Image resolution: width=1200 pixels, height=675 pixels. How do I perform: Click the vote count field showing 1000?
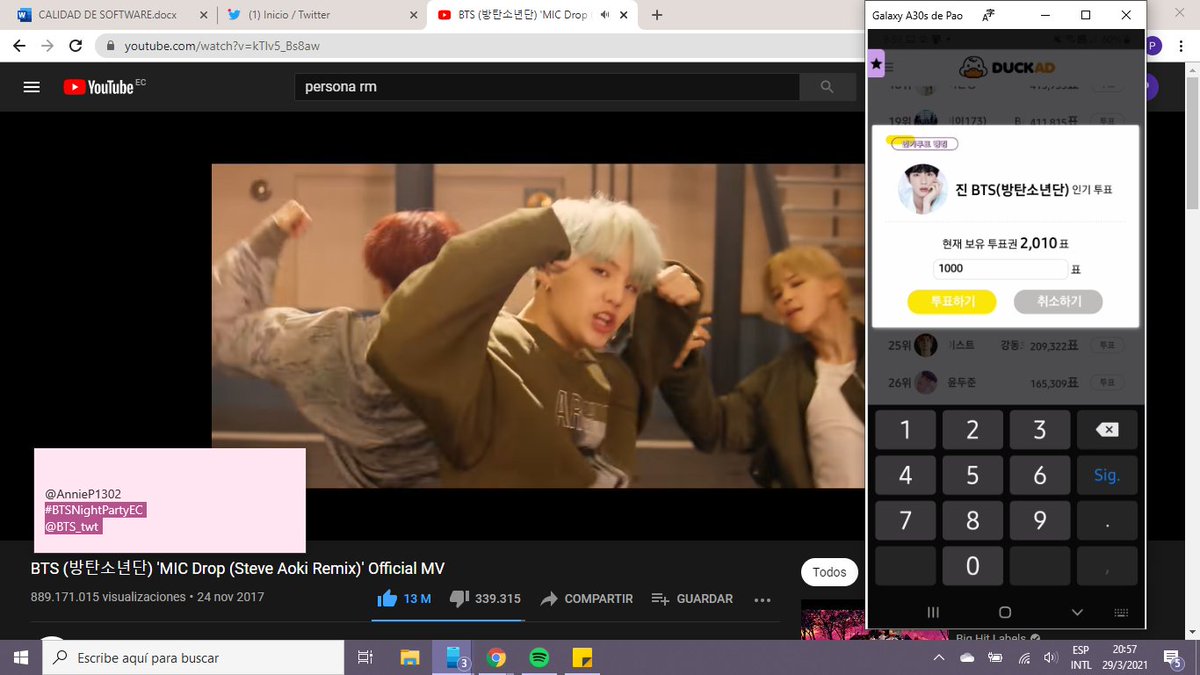tap(1000, 268)
